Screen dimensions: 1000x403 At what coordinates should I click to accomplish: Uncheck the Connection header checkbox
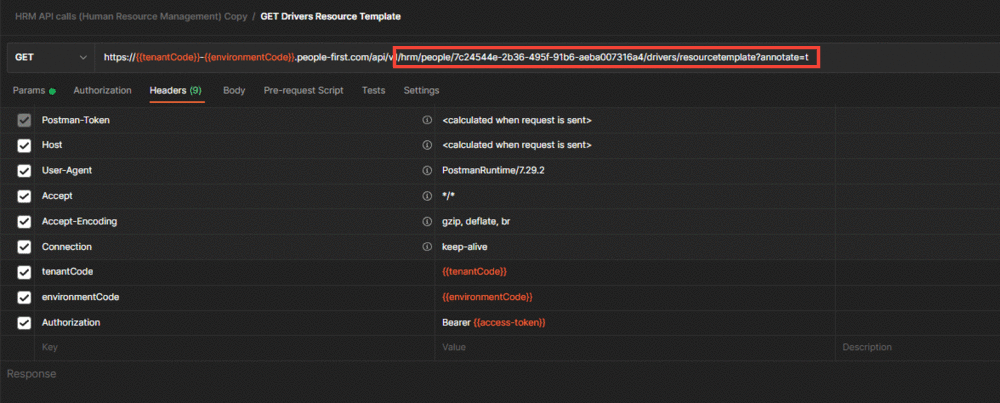click(24, 247)
